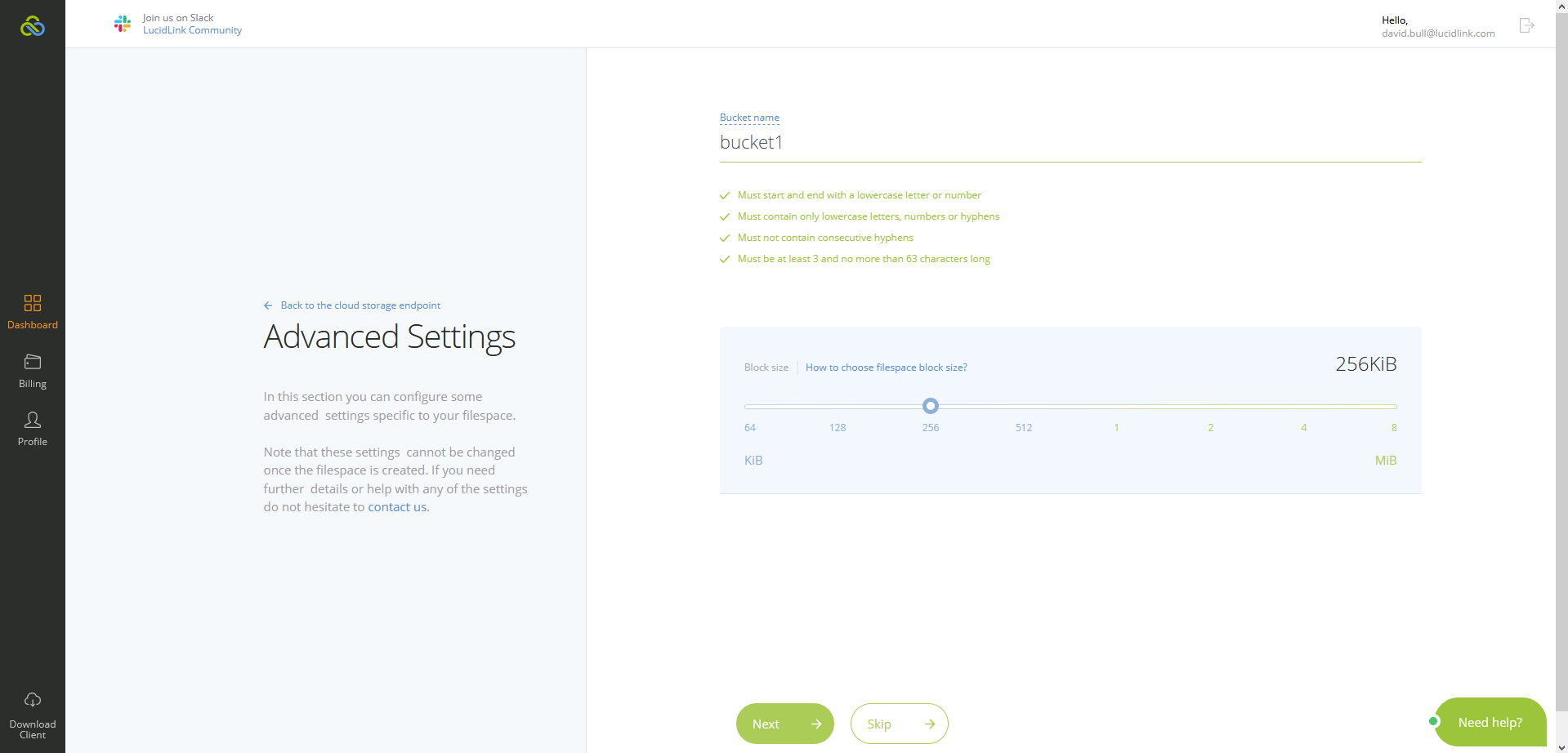Screen dimensions: 1568x753
Task: Click the bucket name input field
Action: tap(1070, 143)
